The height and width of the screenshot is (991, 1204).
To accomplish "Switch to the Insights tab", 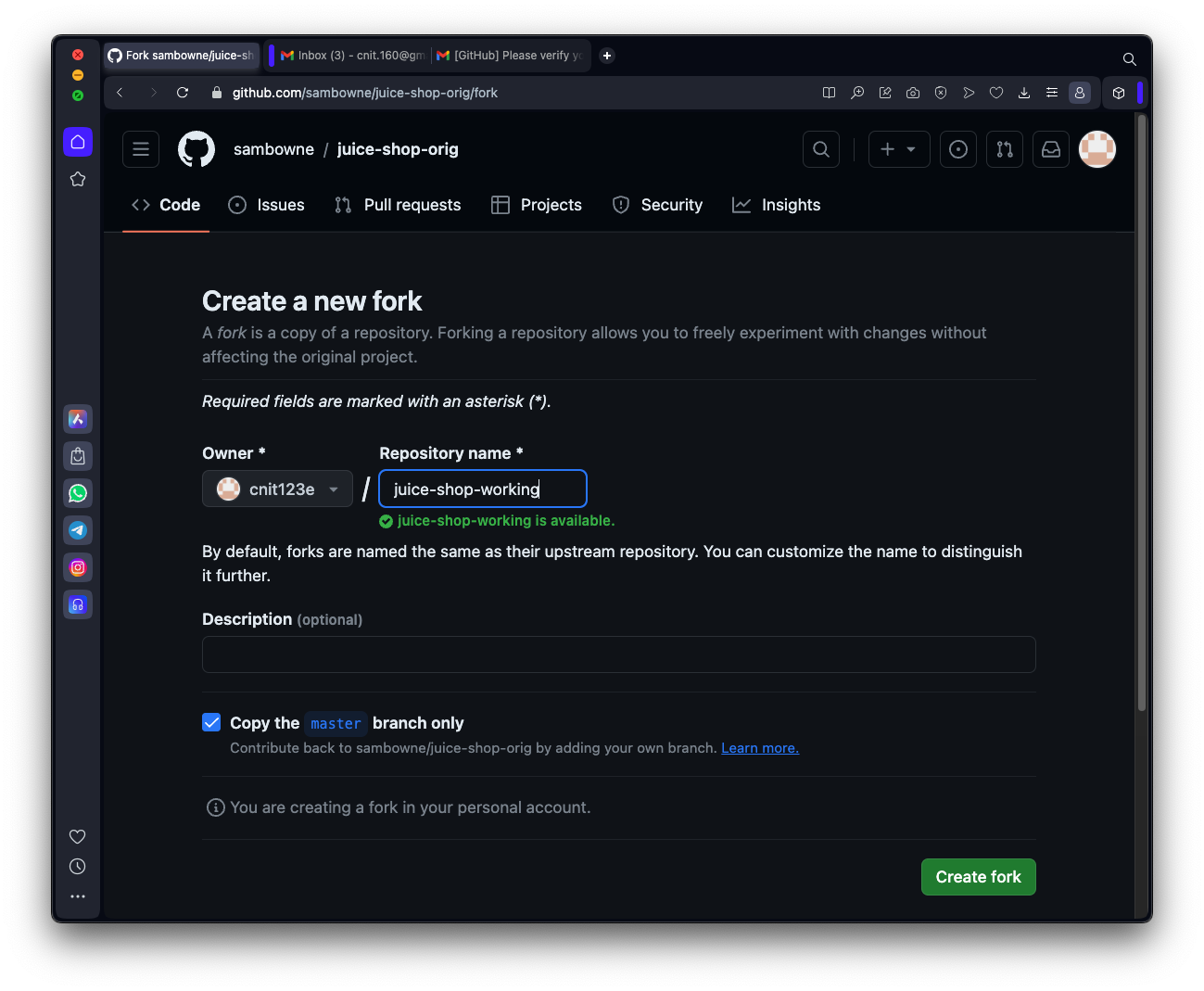I will pyautogui.click(x=777, y=205).
